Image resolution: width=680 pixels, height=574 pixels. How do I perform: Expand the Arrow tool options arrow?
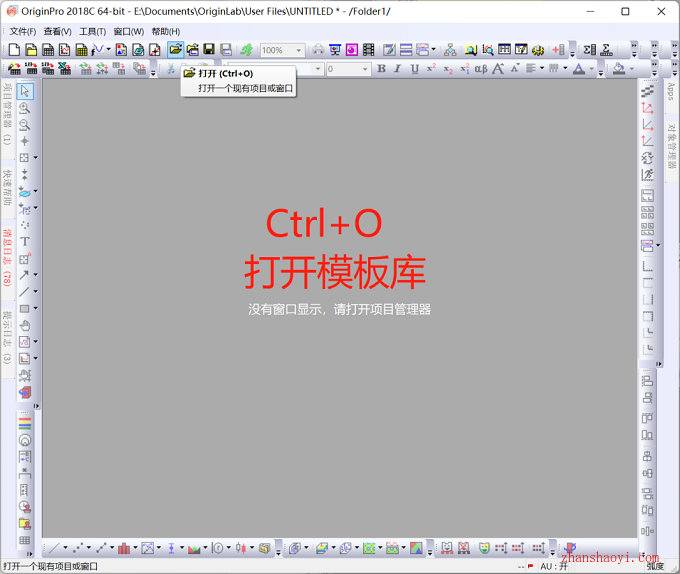click(x=36, y=274)
